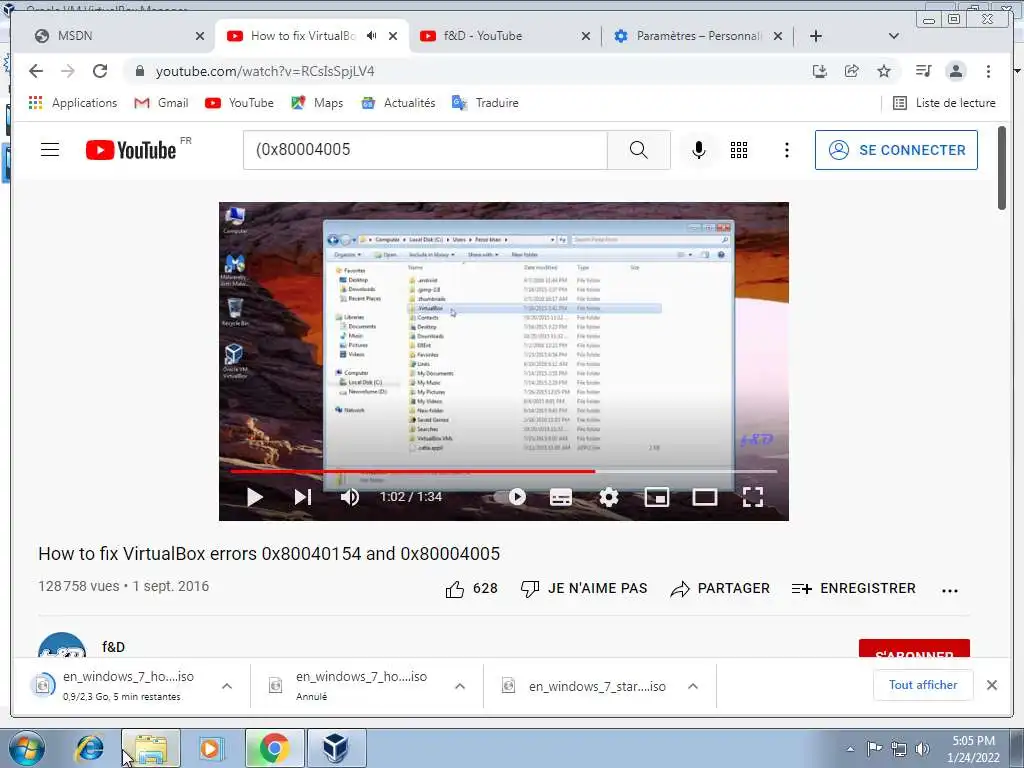1024x768 pixels.
Task: Enter fullscreen video mode
Action: tap(752, 497)
